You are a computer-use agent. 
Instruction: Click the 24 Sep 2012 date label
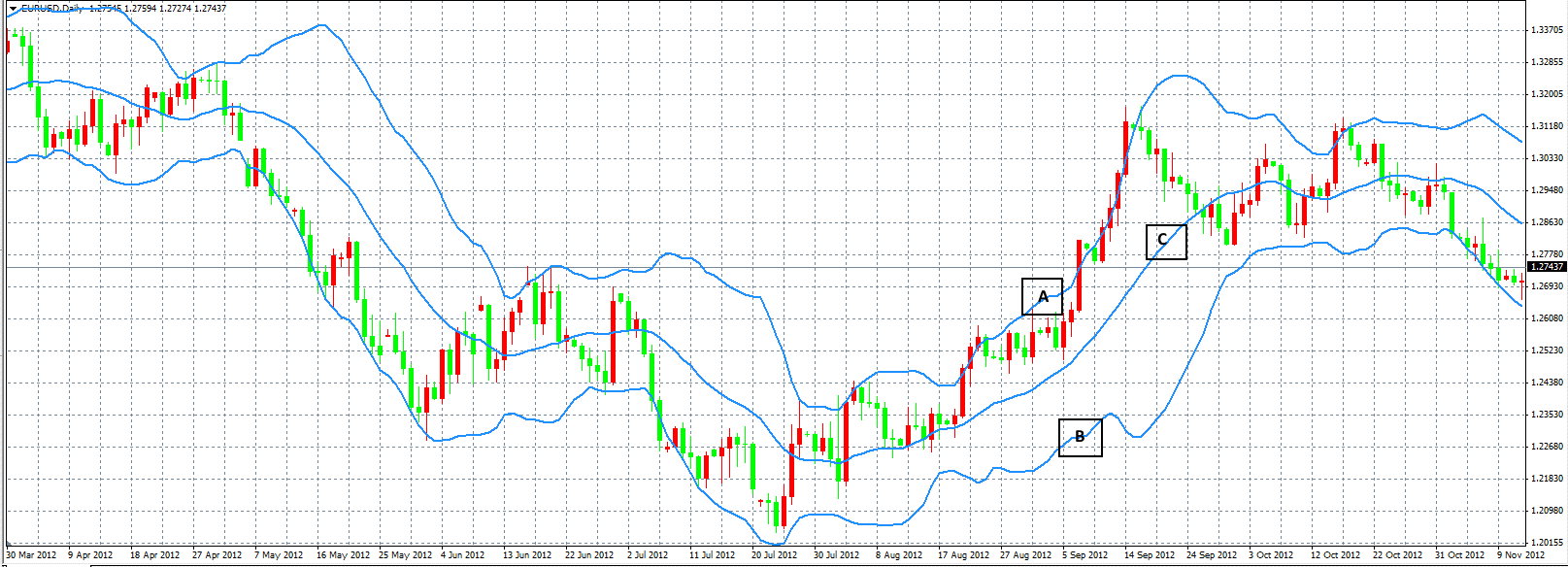(x=1212, y=555)
